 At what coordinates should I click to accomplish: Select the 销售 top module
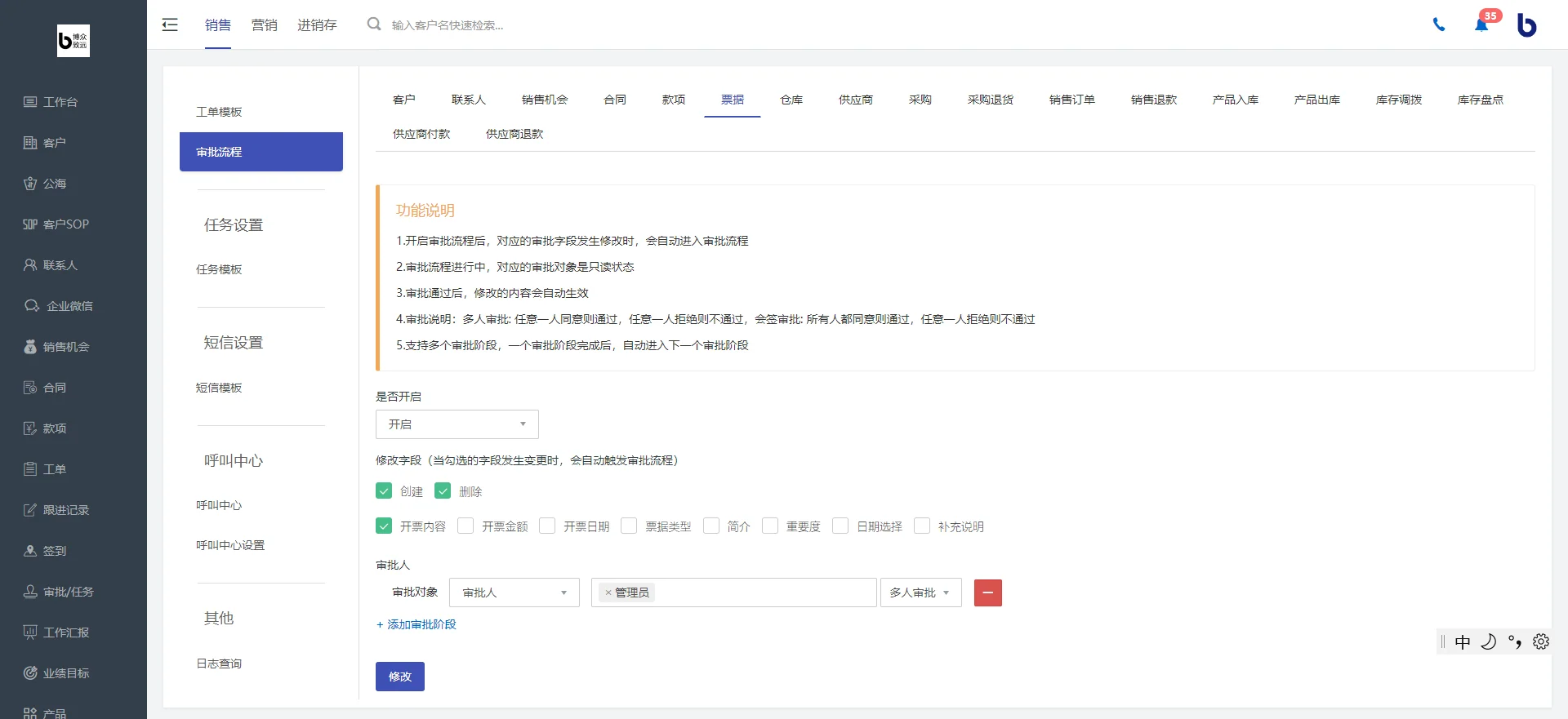point(217,25)
